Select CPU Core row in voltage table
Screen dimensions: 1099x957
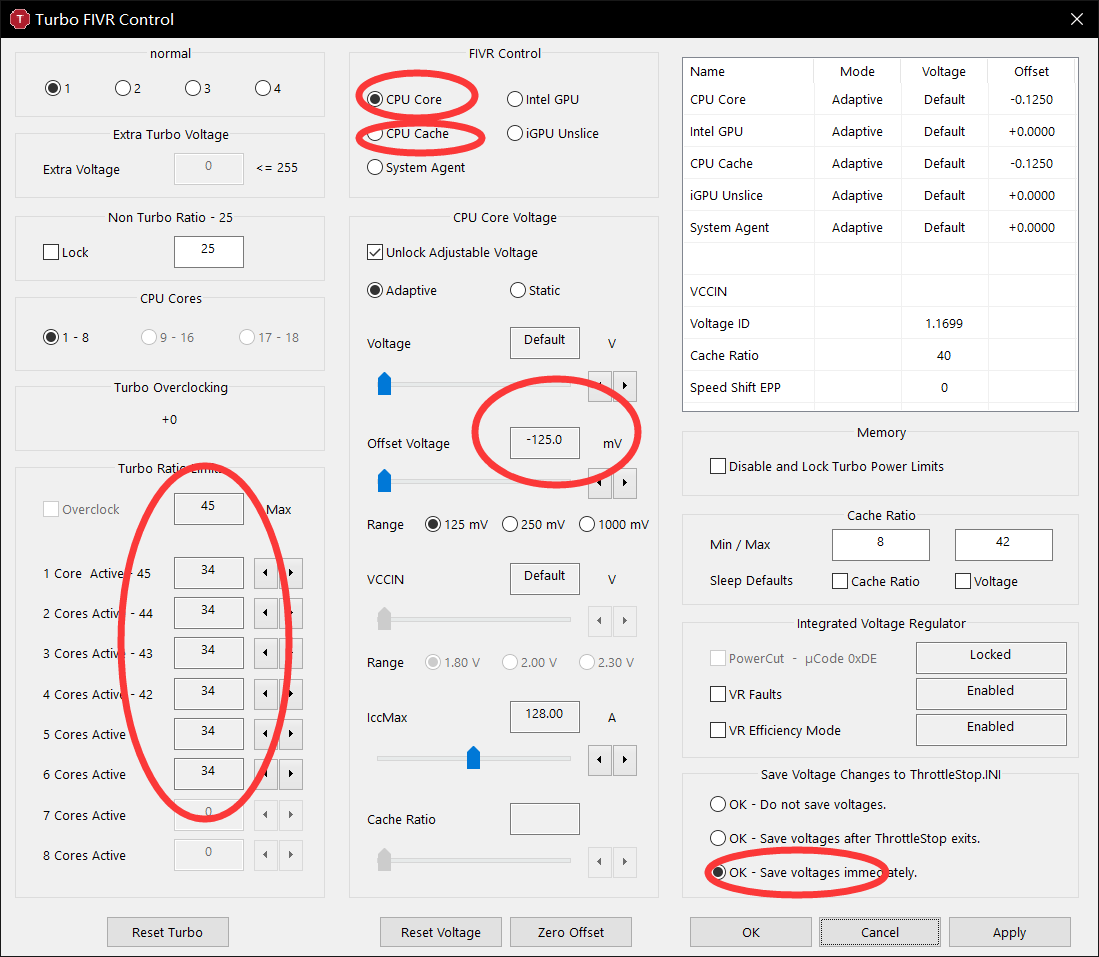[879, 100]
